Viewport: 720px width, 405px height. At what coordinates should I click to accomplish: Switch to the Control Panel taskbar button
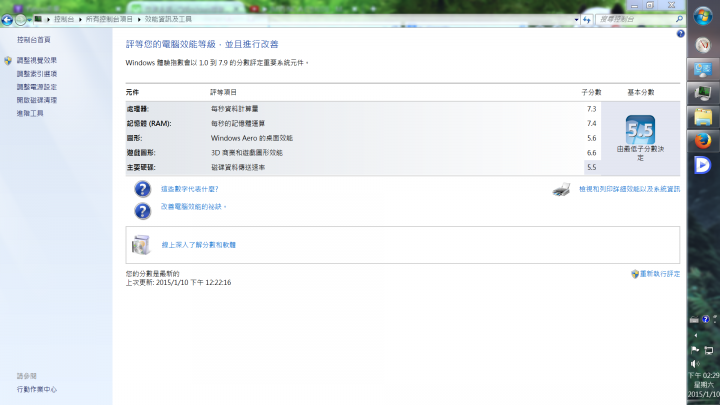[703, 70]
